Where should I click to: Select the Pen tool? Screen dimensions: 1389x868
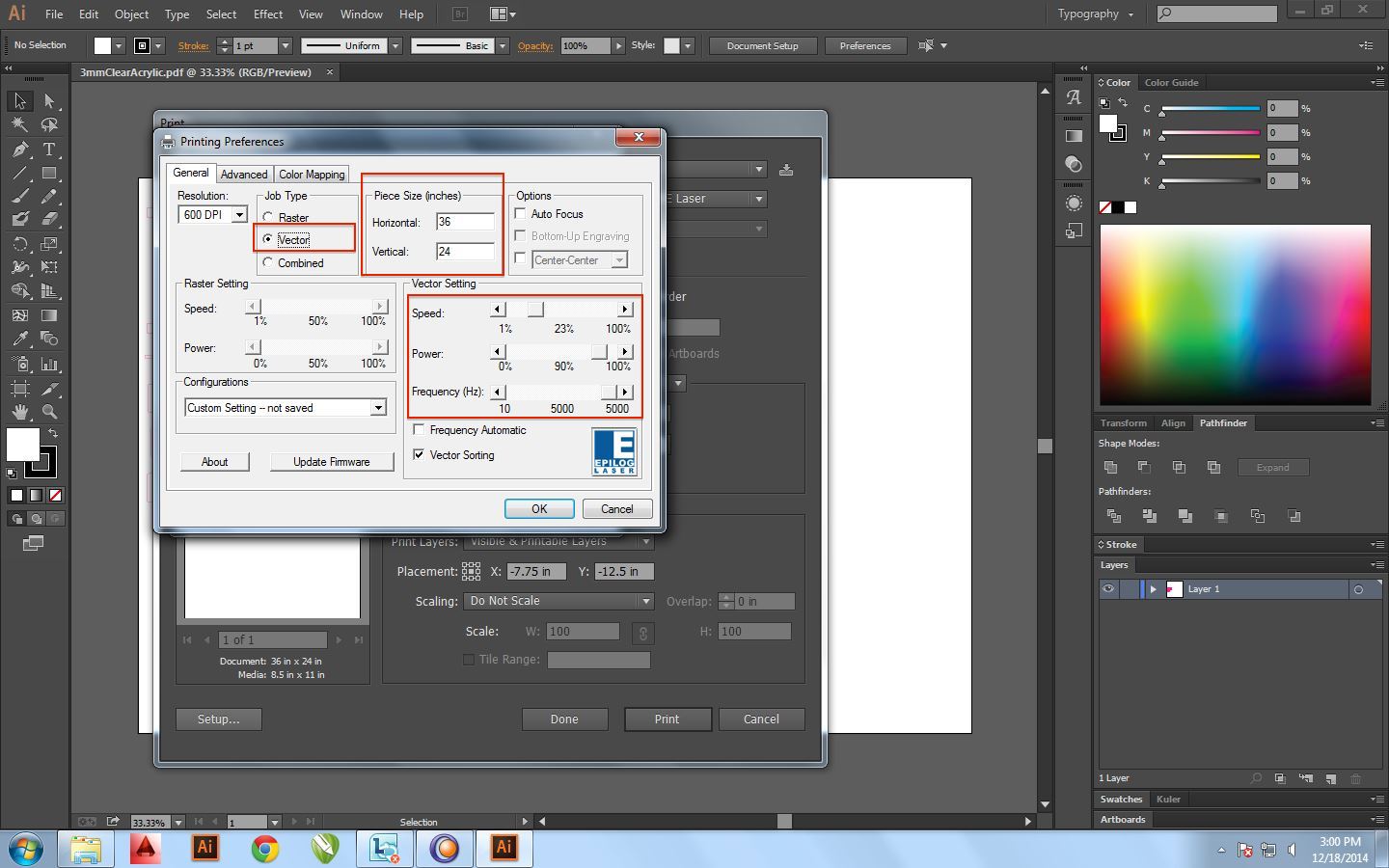pos(19,149)
